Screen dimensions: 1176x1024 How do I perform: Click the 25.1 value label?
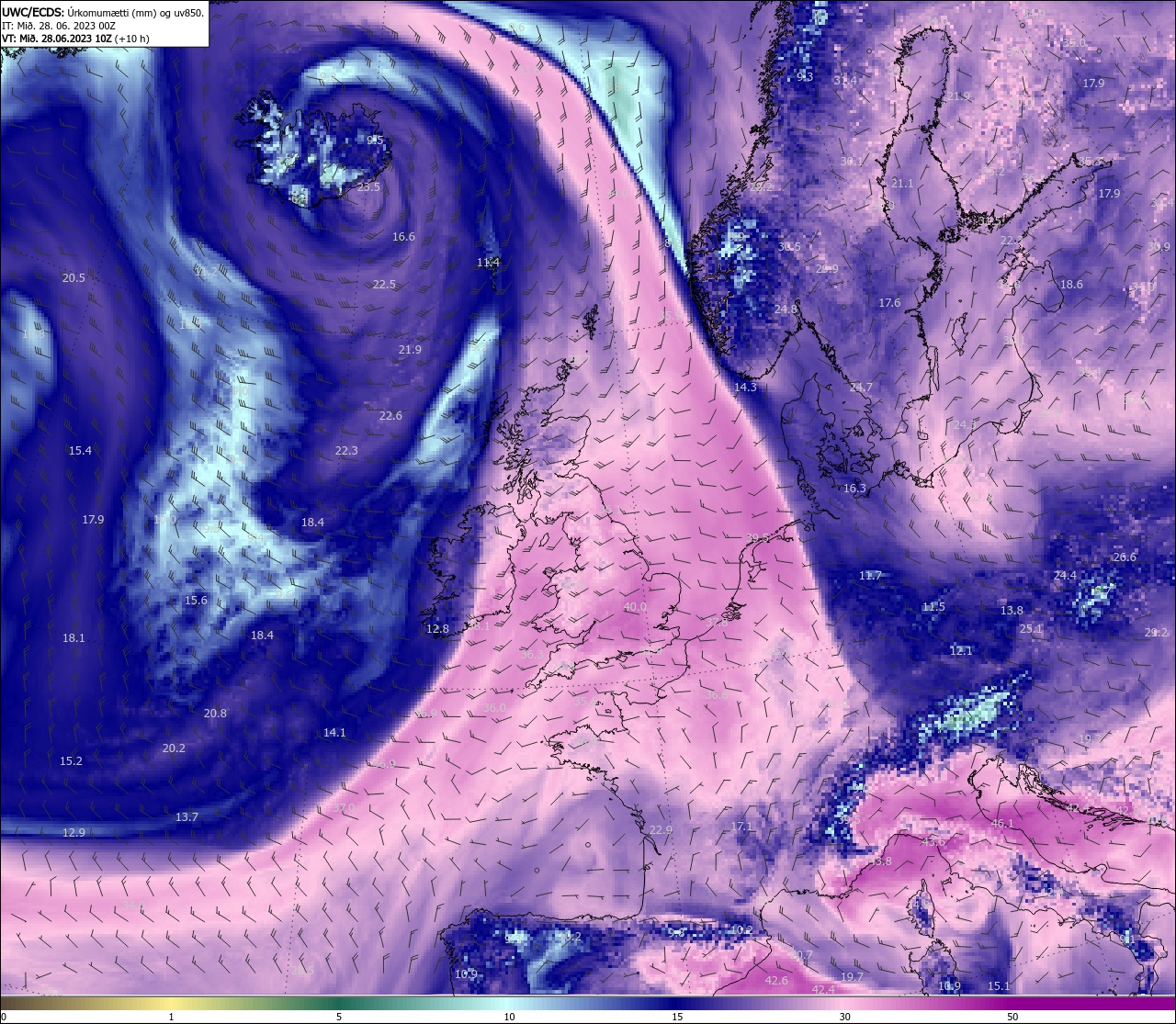coord(1031,629)
